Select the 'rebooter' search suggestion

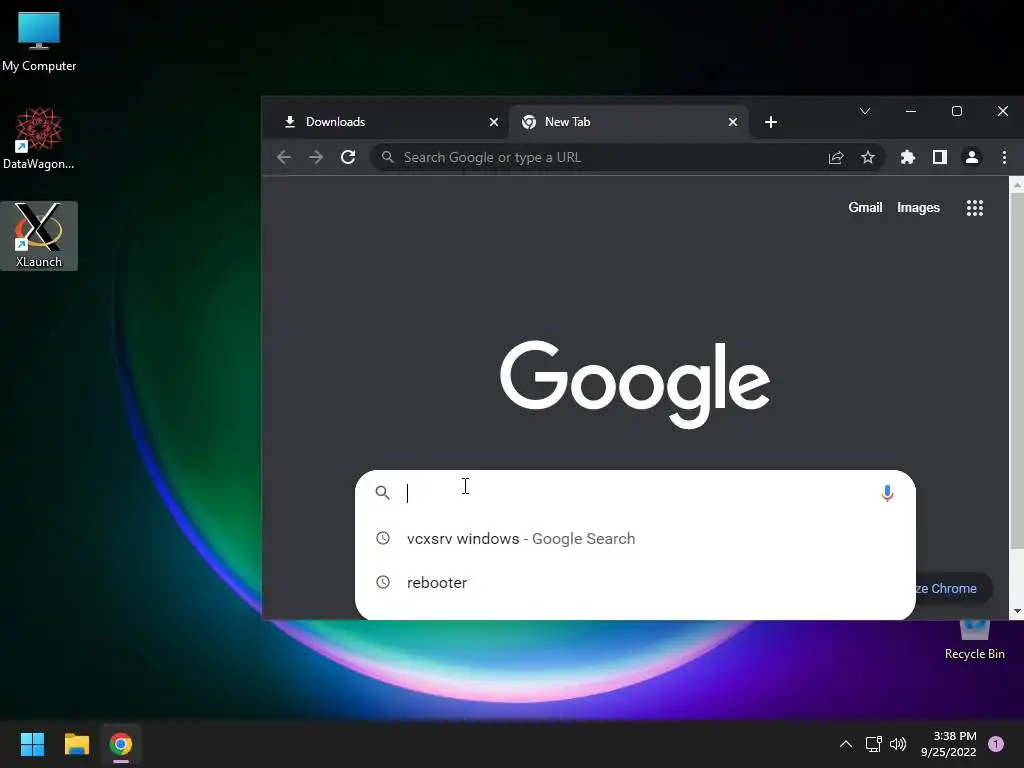click(635, 583)
